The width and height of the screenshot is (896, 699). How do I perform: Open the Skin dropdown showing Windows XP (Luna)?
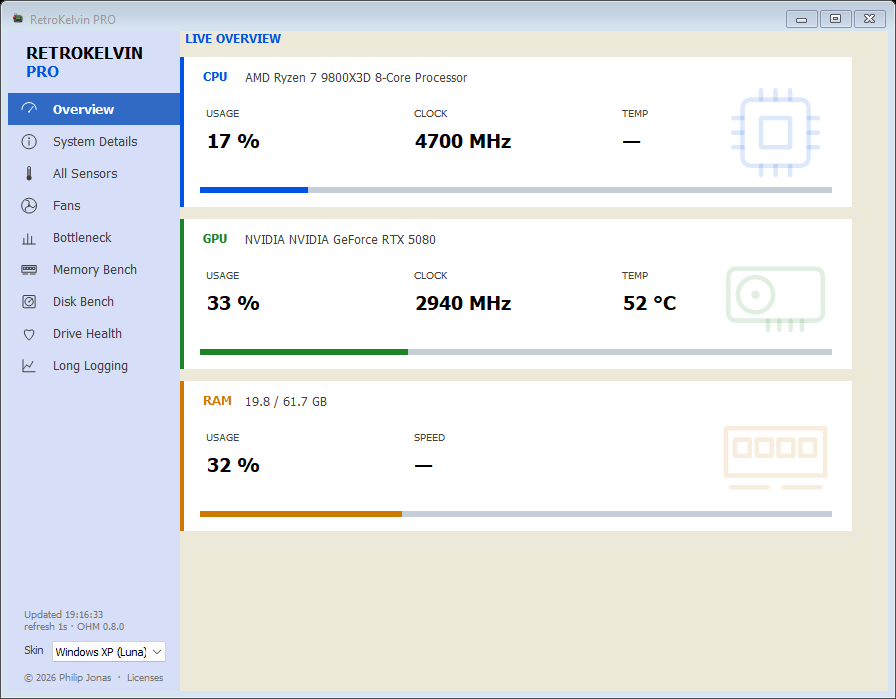pos(109,652)
